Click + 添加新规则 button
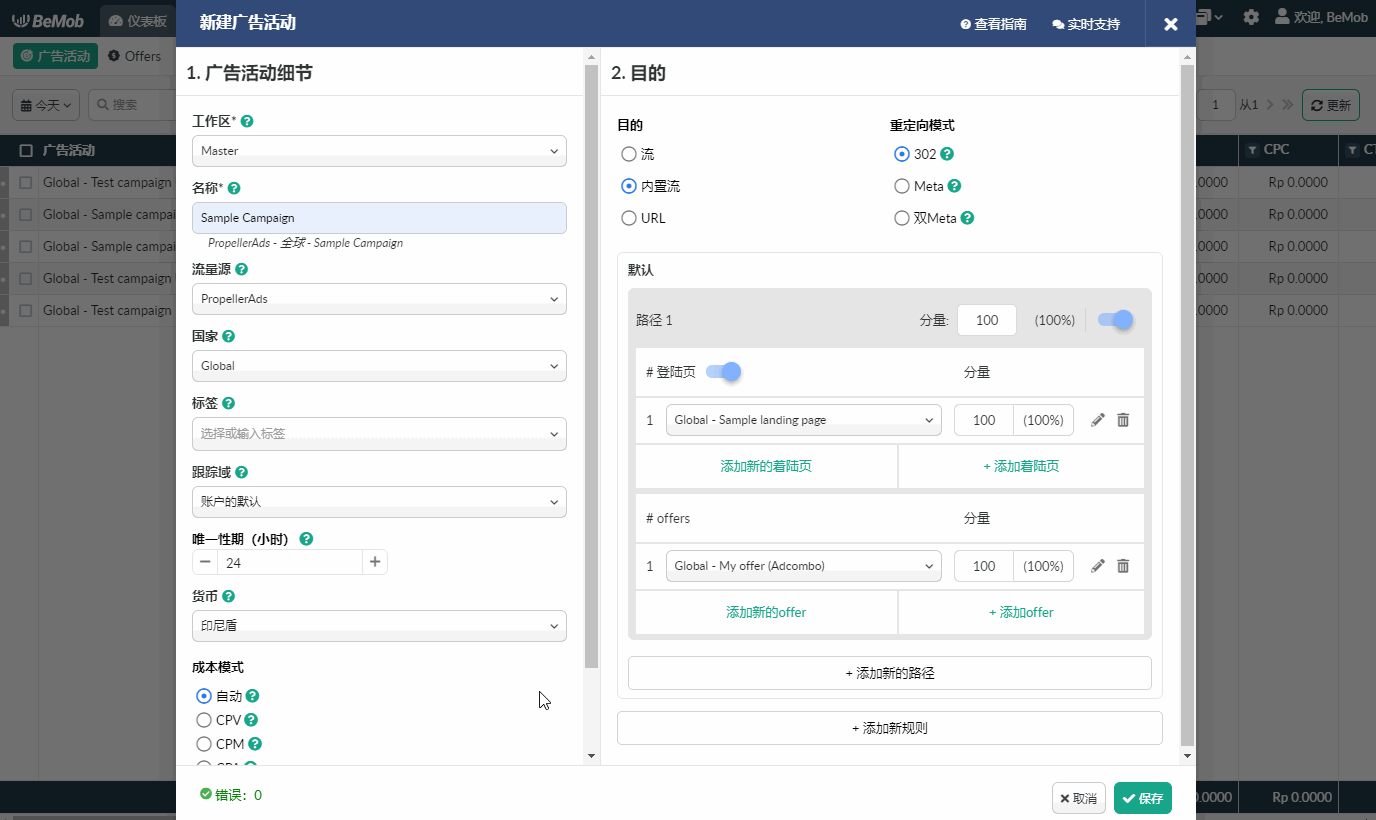This screenshot has width=1376, height=820. point(890,728)
